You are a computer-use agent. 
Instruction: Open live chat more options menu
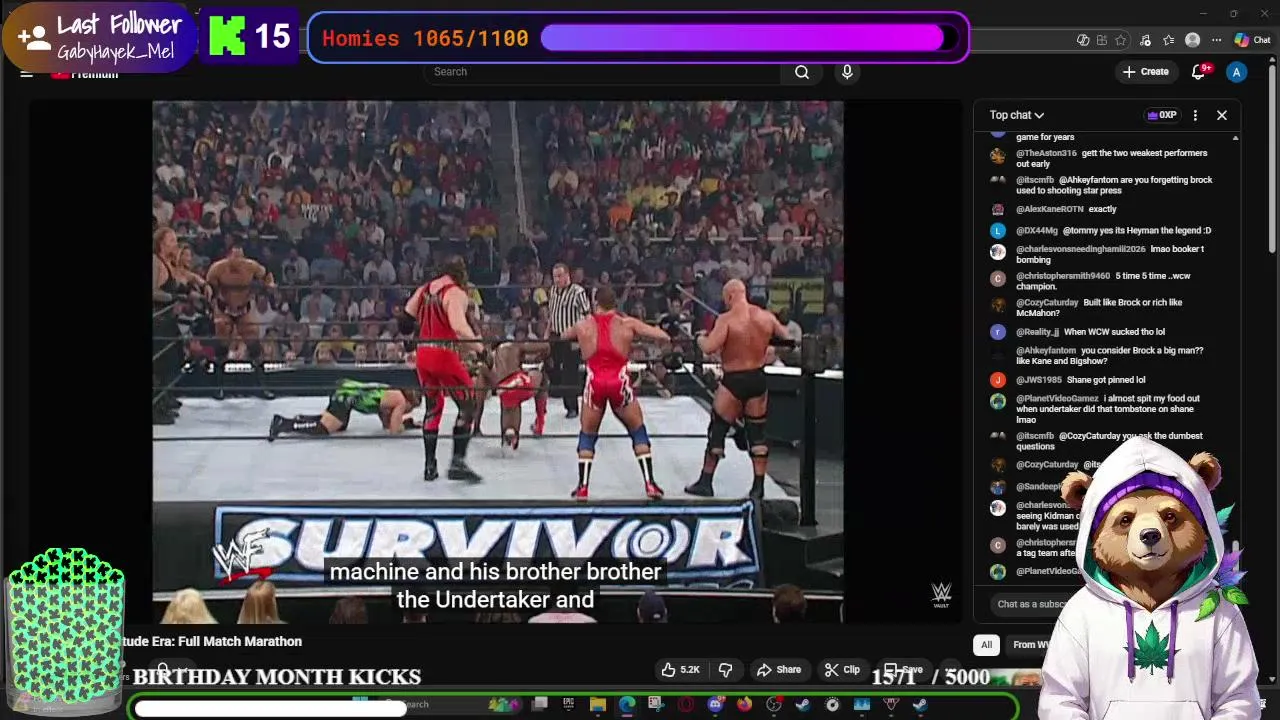1195,115
